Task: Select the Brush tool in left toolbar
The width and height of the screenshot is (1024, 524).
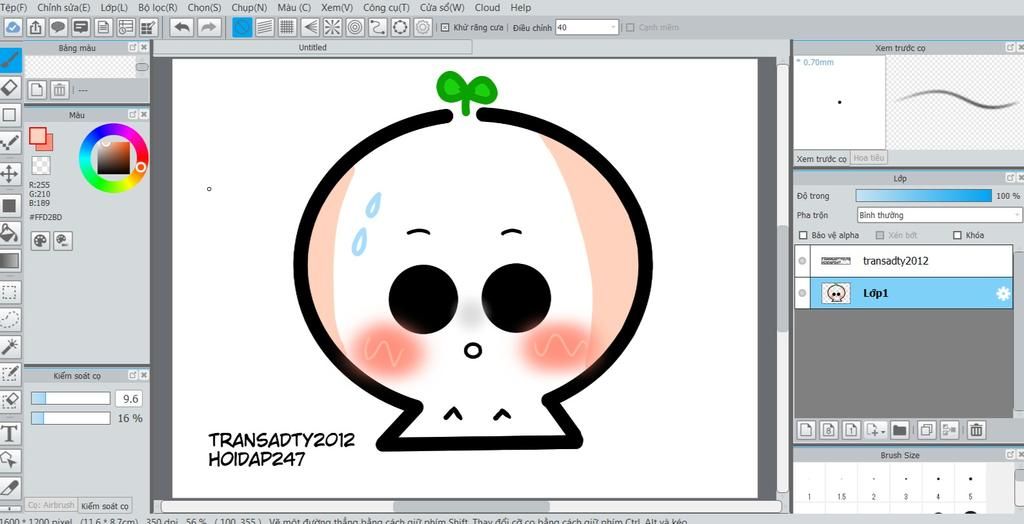Action: 10,60
